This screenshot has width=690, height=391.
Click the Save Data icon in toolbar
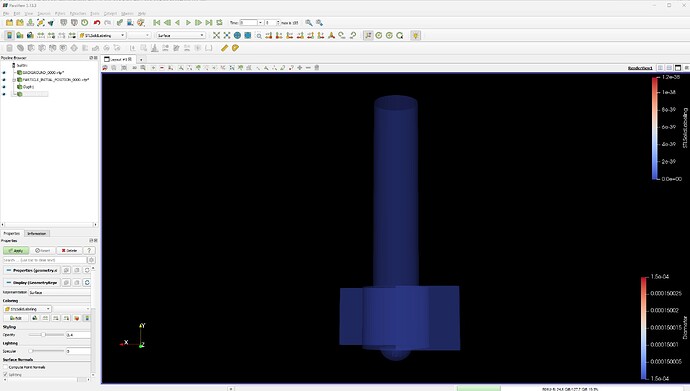[x=30, y=23]
